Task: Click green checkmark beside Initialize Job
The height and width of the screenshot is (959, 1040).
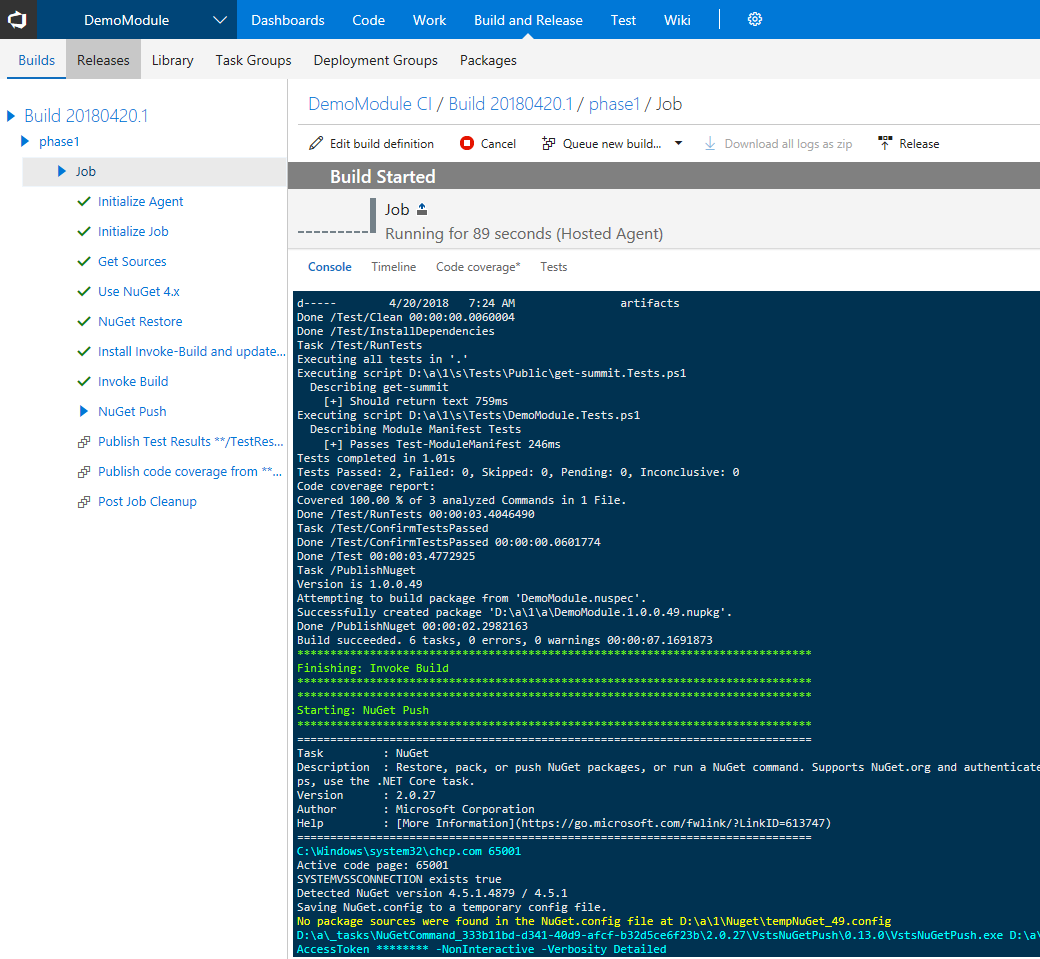Action: [x=84, y=231]
